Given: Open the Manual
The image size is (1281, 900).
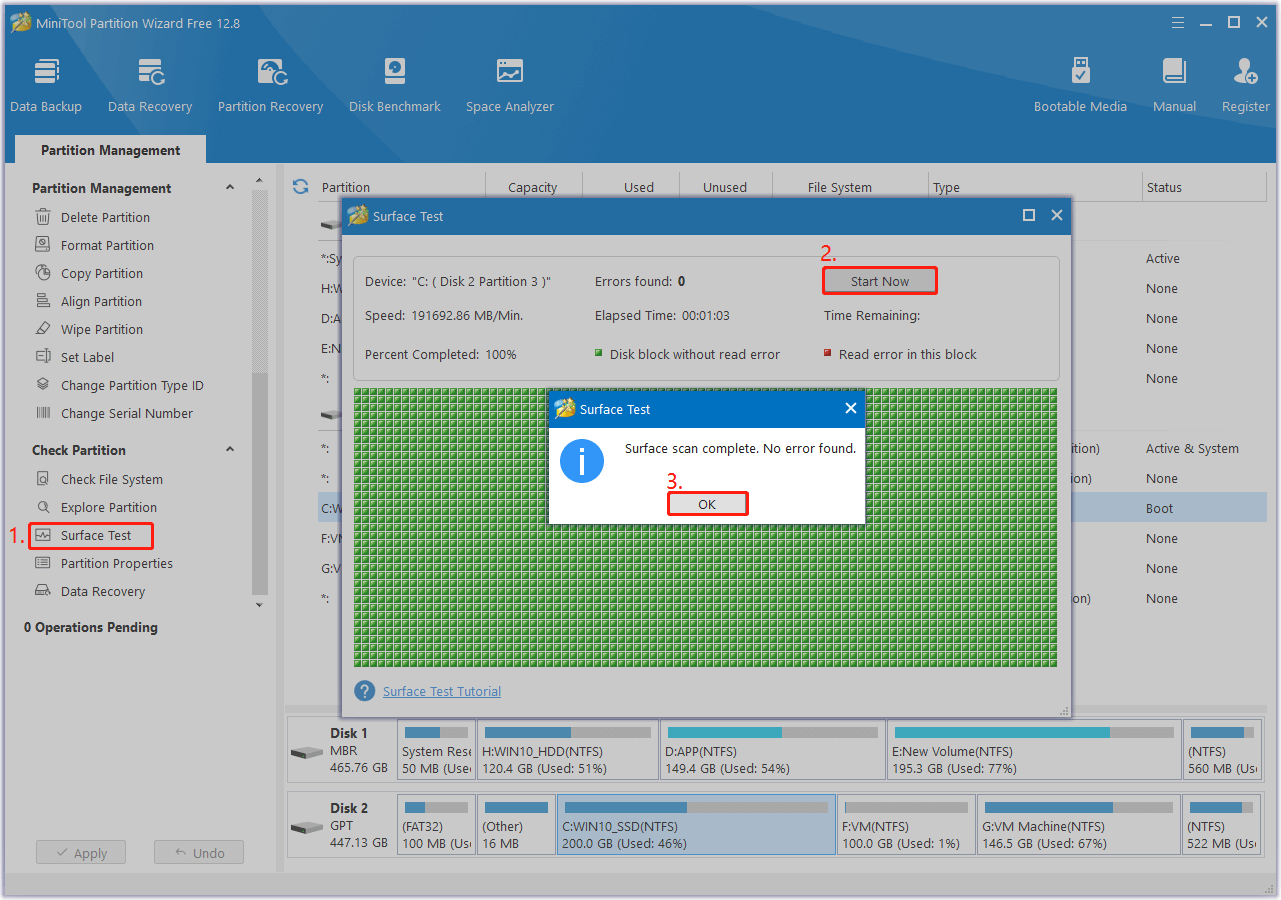Looking at the screenshot, I should click(1174, 85).
